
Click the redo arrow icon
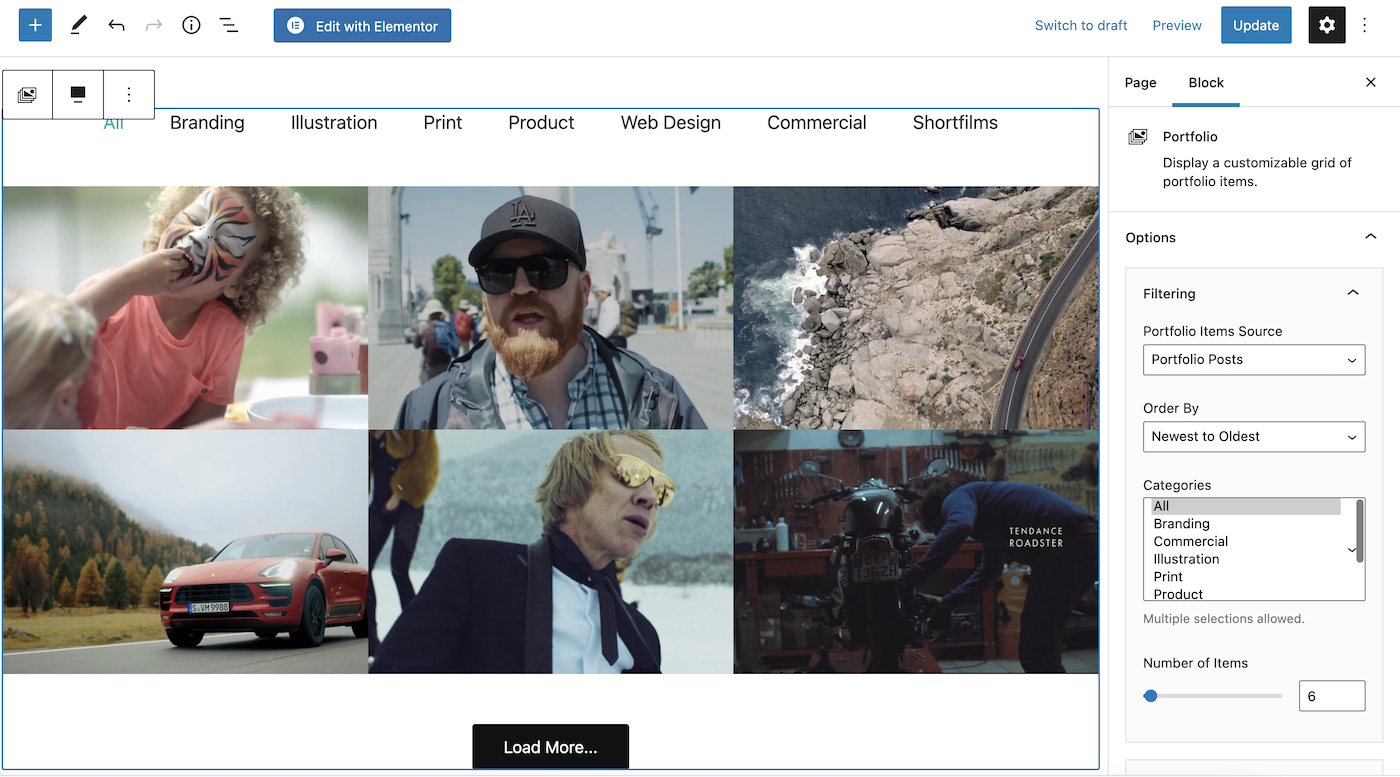[154, 25]
